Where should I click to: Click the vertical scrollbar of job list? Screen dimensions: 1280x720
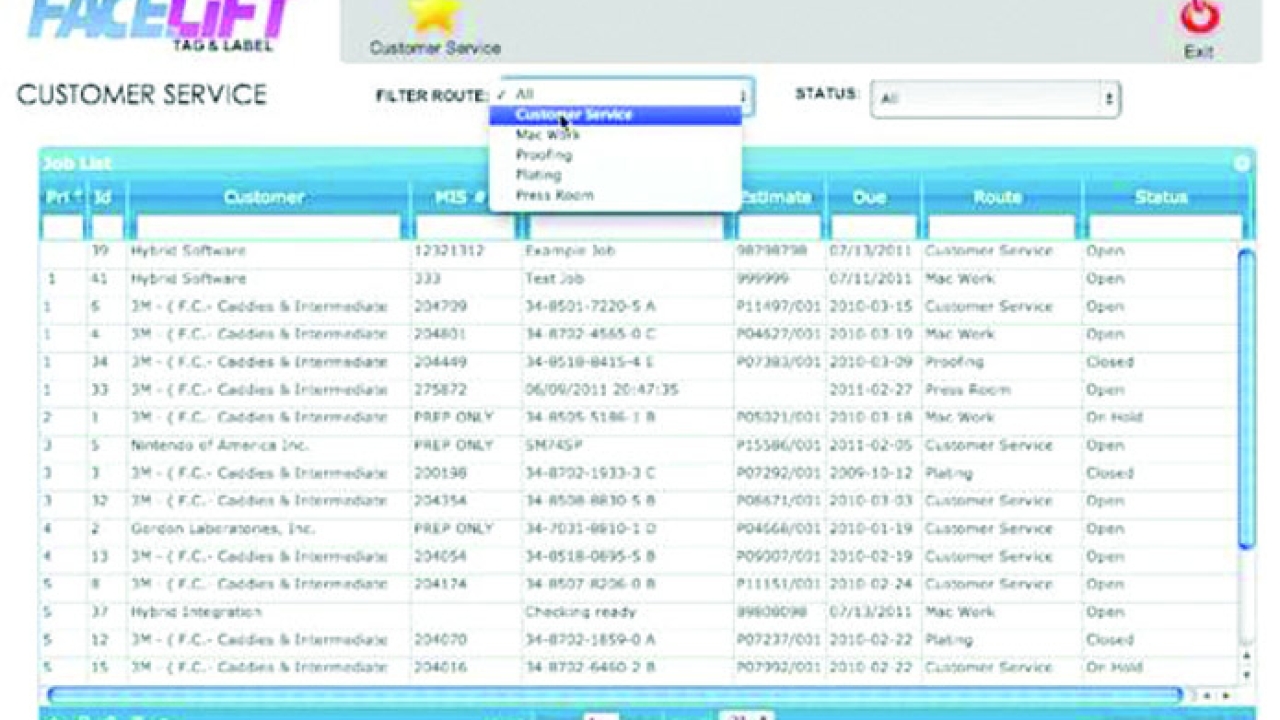[1246, 398]
